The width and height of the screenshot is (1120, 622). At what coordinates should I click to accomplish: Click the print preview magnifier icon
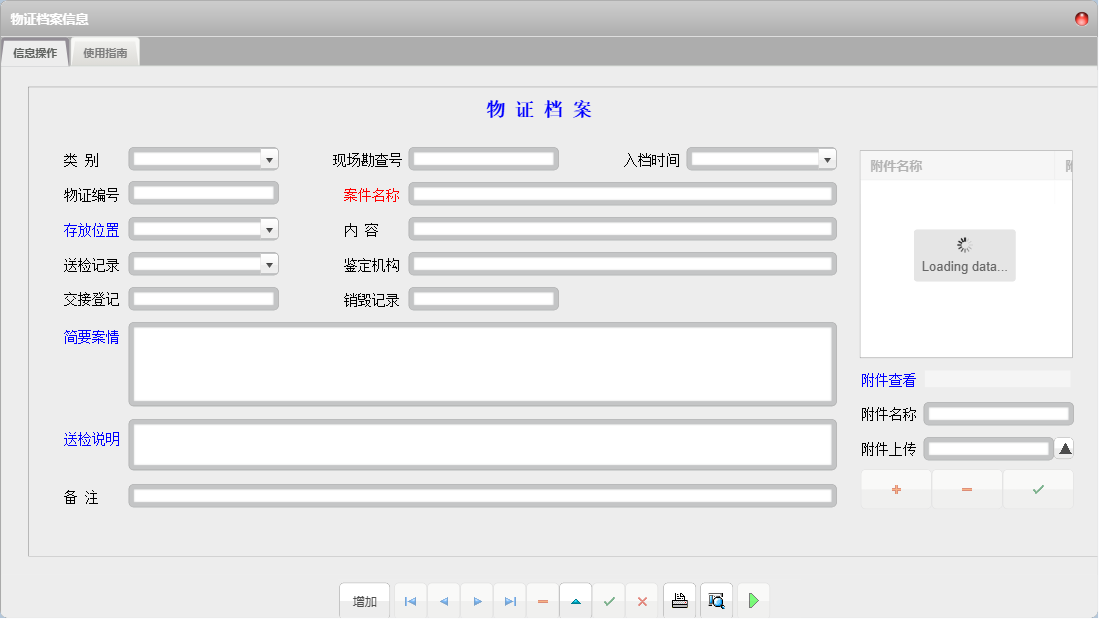point(716,600)
